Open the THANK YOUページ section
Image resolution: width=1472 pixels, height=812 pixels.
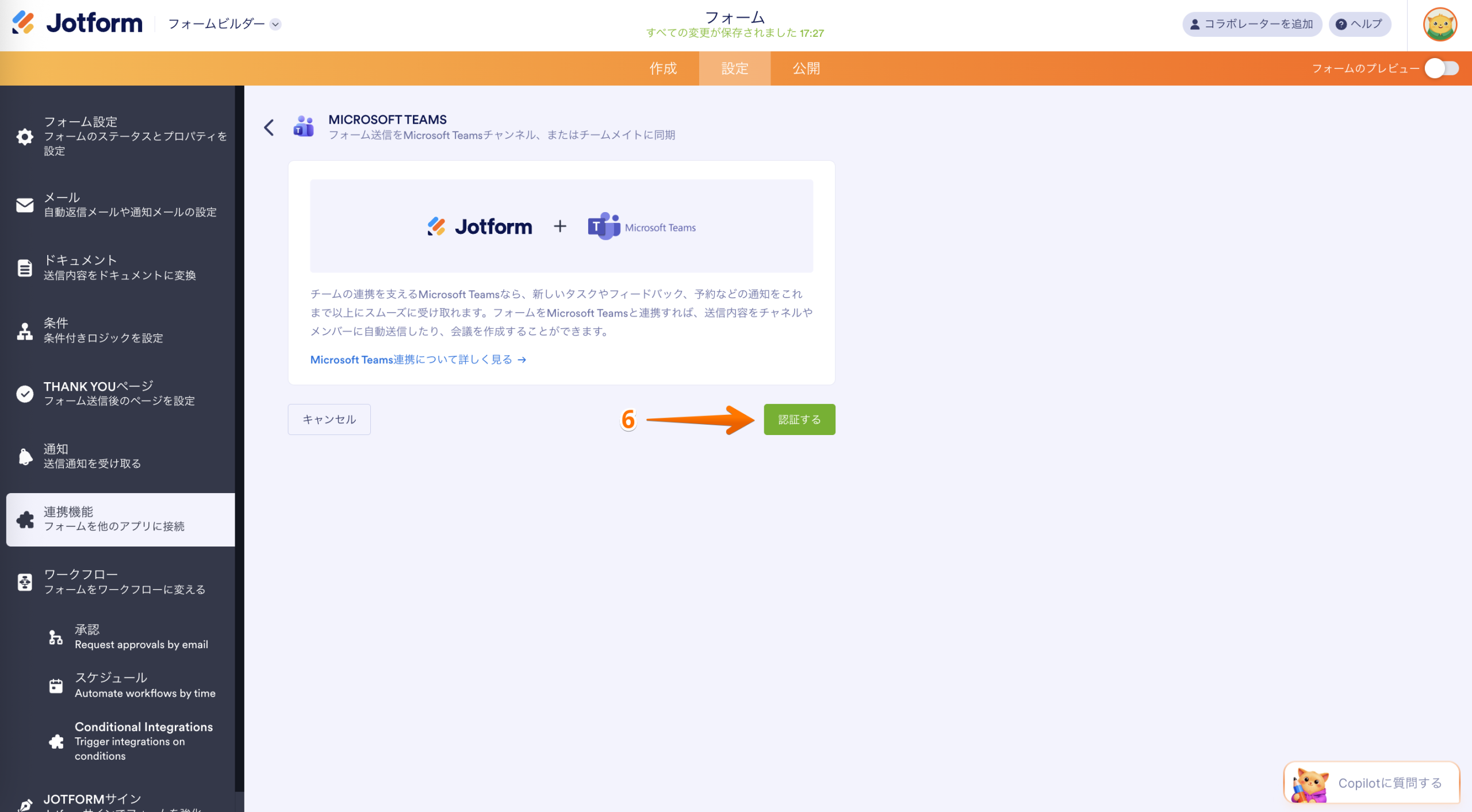(121, 394)
